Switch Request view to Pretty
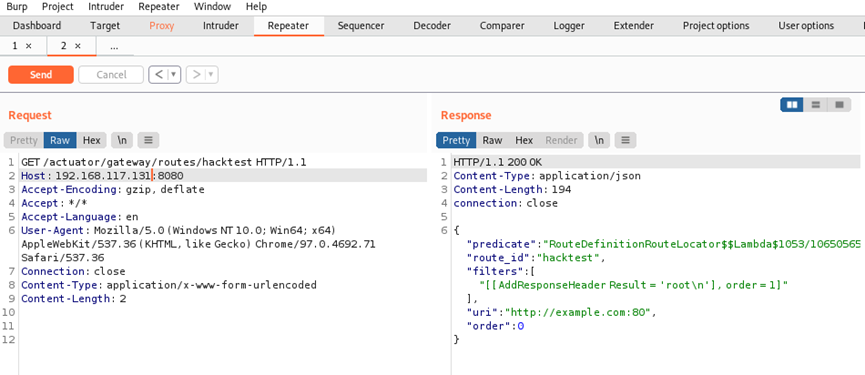 [24, 141]
